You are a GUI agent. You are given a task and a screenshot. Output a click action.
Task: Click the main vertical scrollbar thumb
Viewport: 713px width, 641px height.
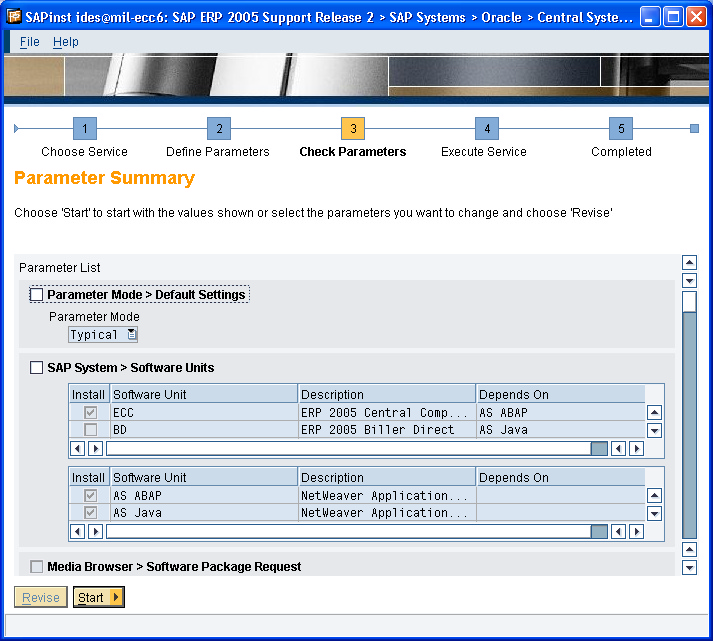pos(689,301)
